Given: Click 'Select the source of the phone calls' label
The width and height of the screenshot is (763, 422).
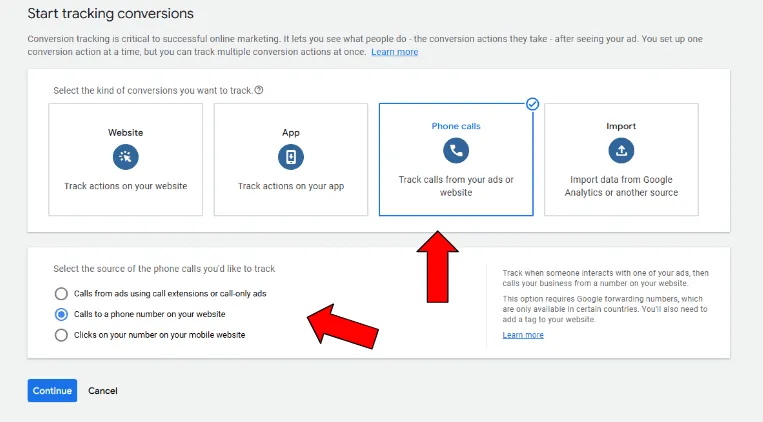Looking at the screenshot, I should [164, 269].
